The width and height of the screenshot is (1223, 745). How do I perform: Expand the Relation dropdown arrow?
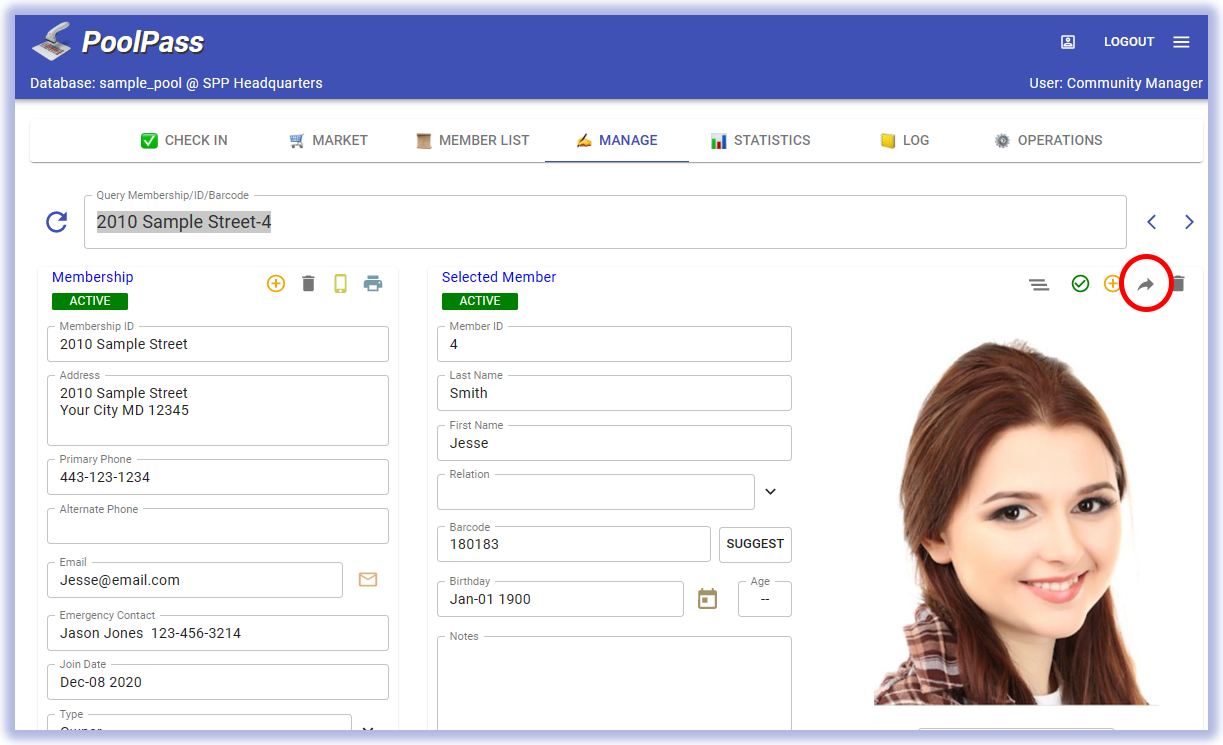[771, 492]
